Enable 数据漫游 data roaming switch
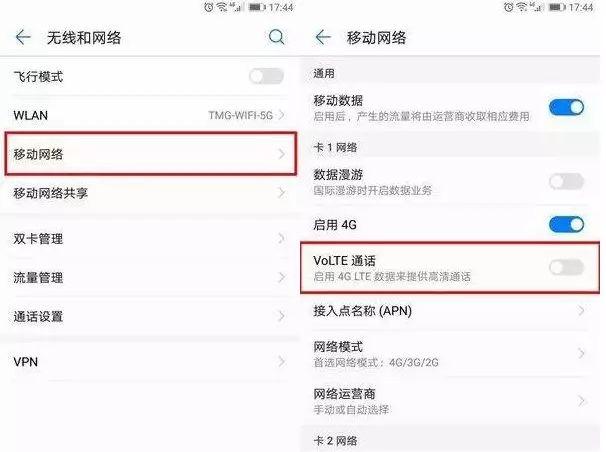606x452 pixels. coord(566,181)
